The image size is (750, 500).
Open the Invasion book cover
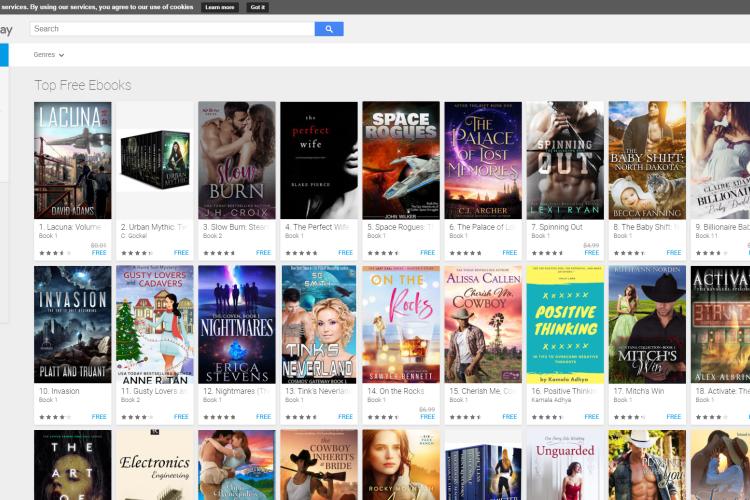tap(73, 324)
